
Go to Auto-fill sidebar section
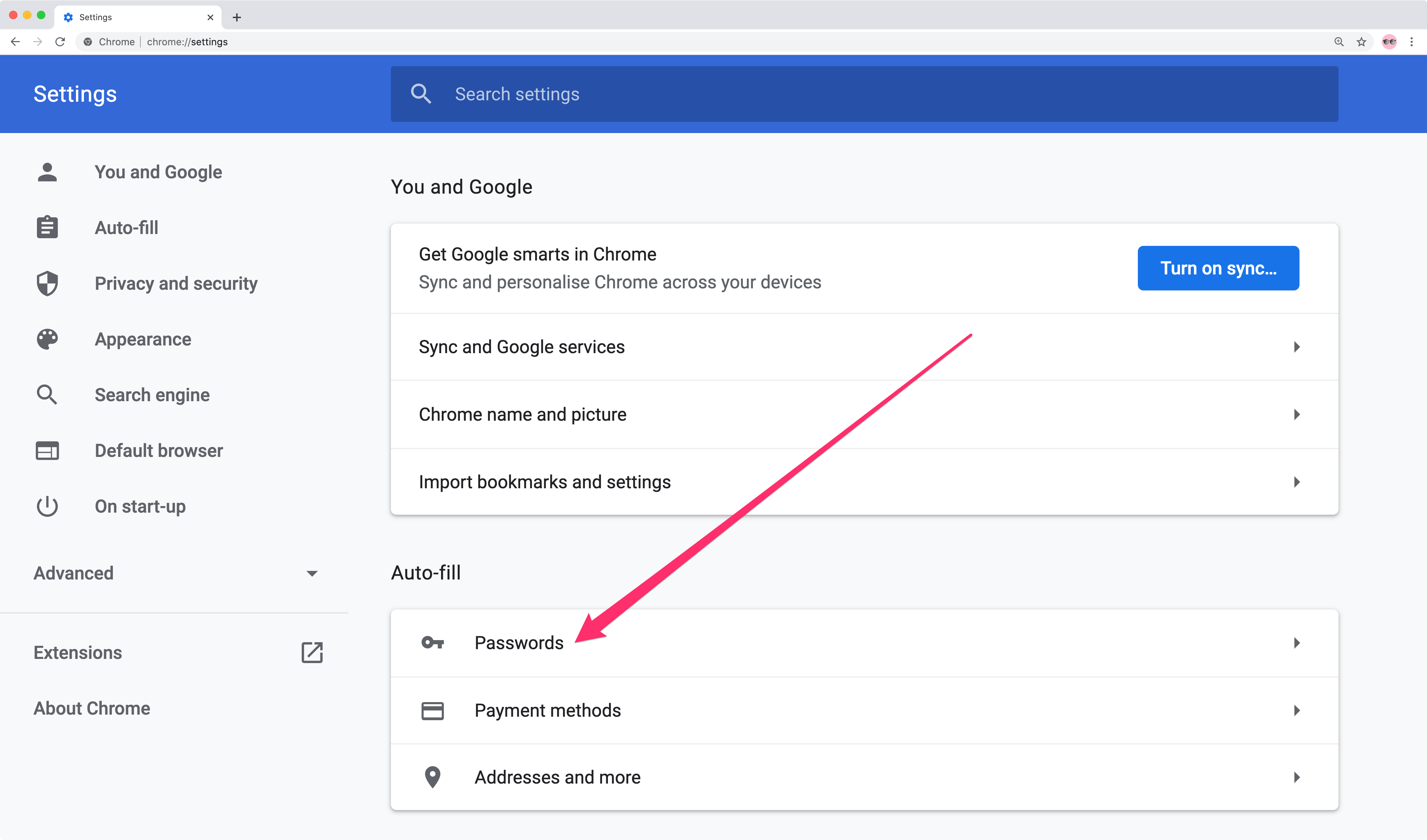[127, 227]
